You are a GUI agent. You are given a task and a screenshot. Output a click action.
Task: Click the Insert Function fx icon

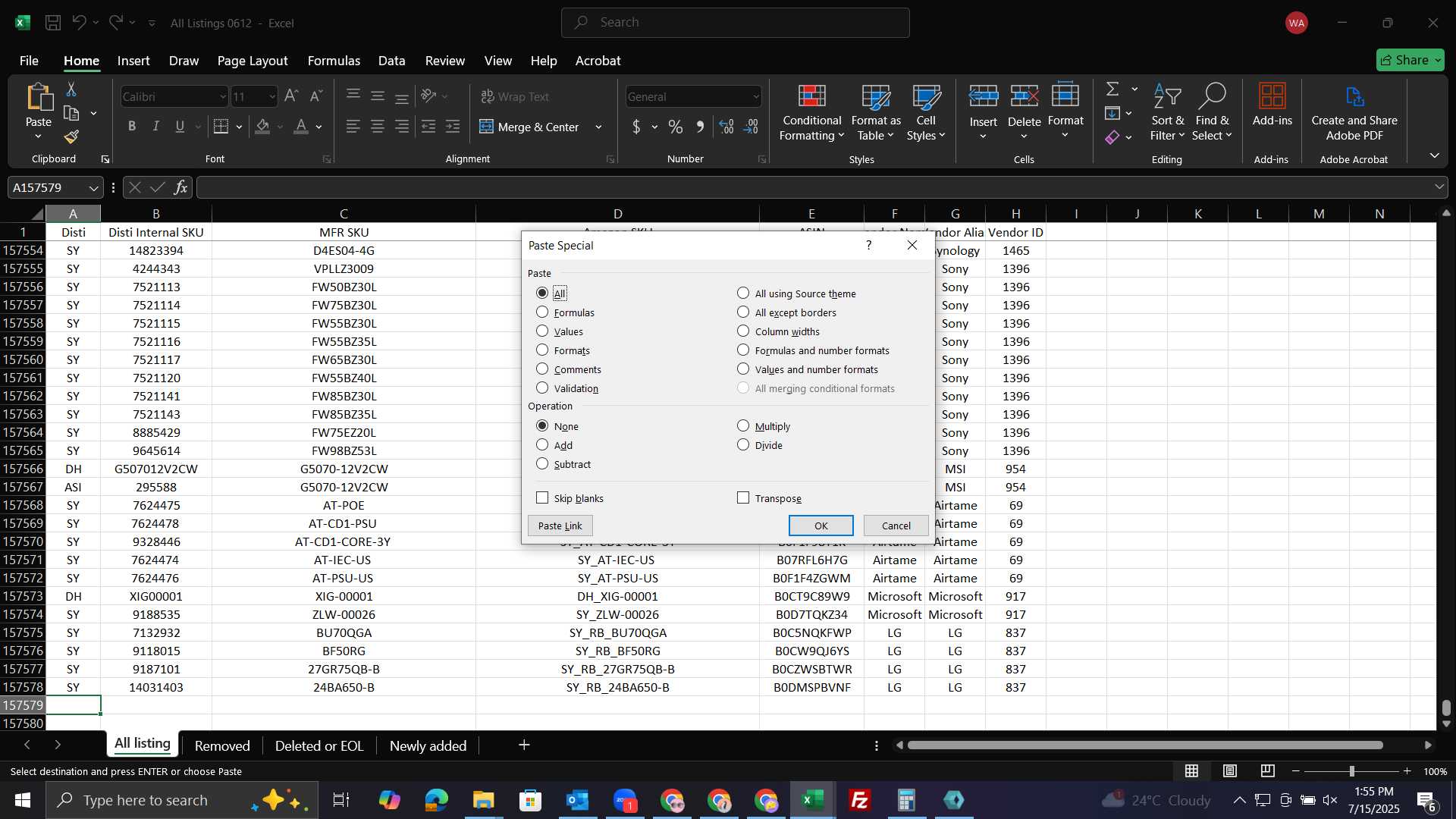tap(180, 187)
